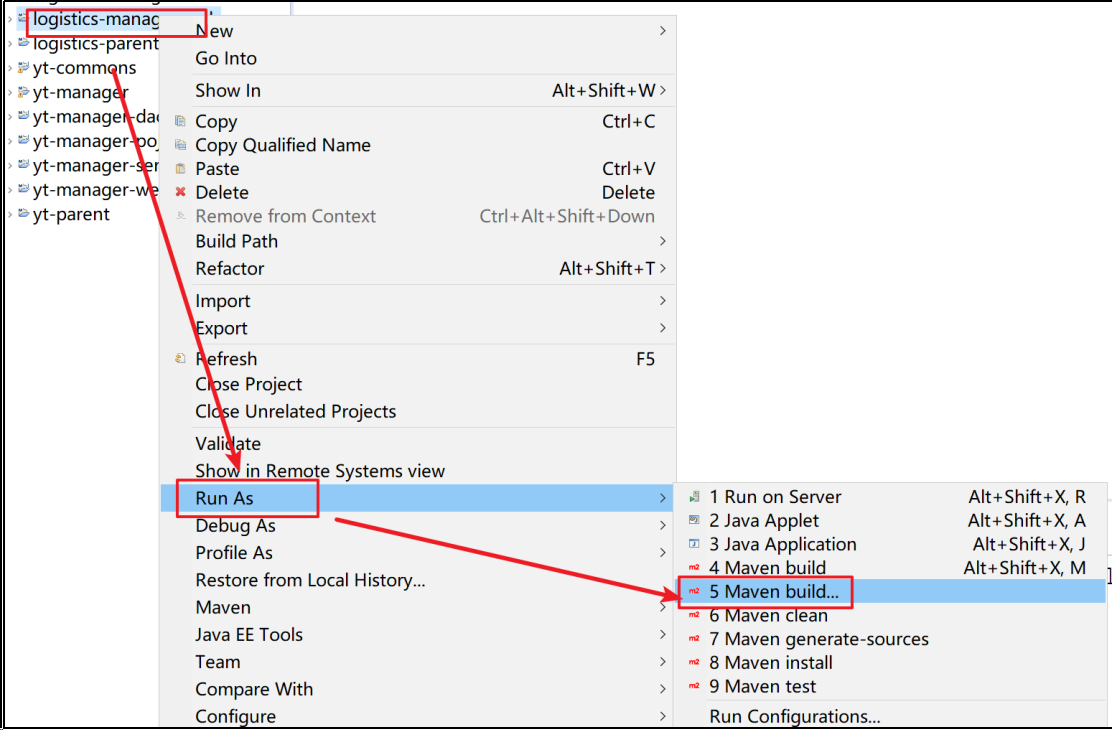Expand the logistics-parent project node
1112x730 pixels.
(9, 43)
